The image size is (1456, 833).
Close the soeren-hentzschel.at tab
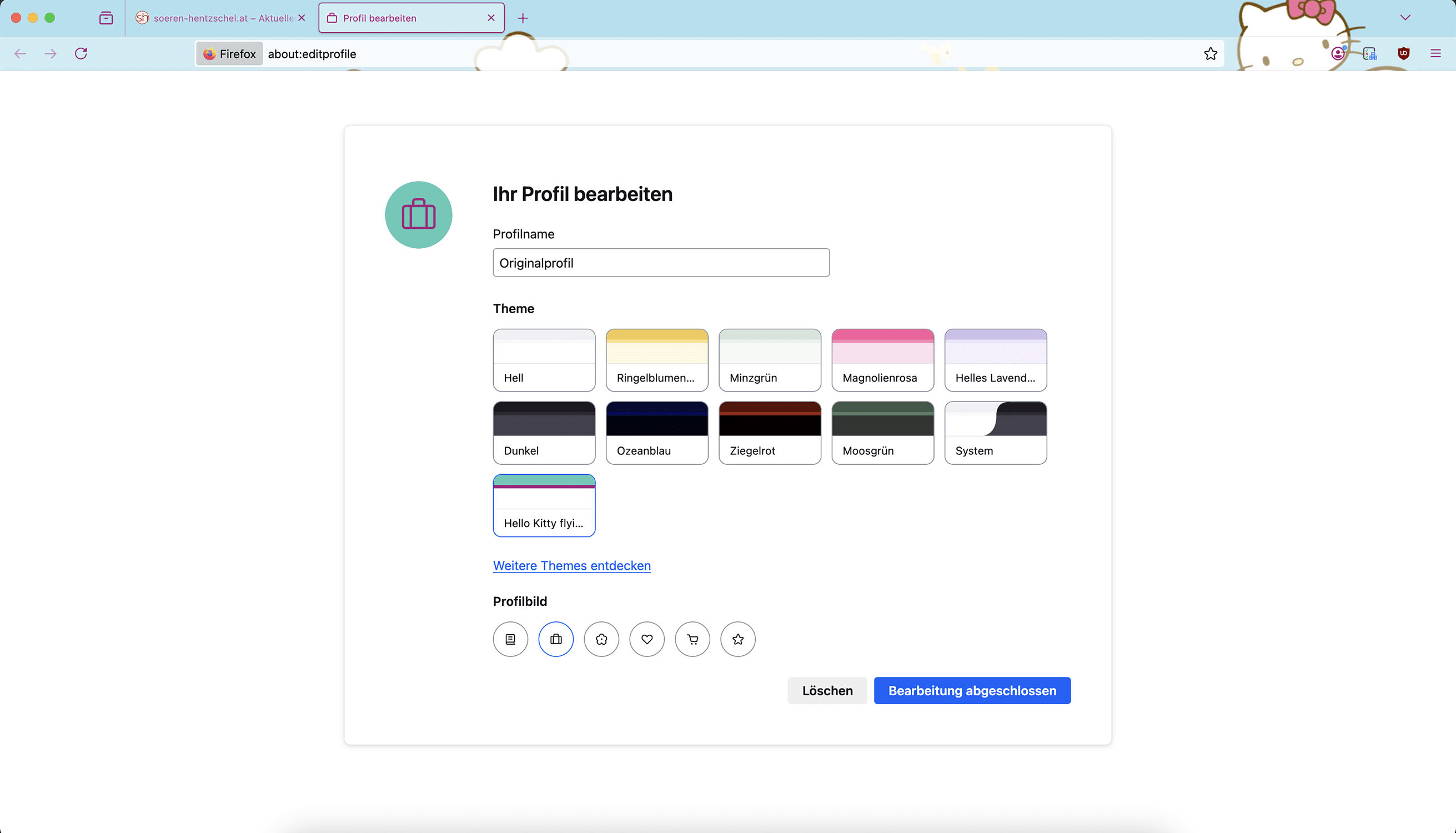click(302, 18)
